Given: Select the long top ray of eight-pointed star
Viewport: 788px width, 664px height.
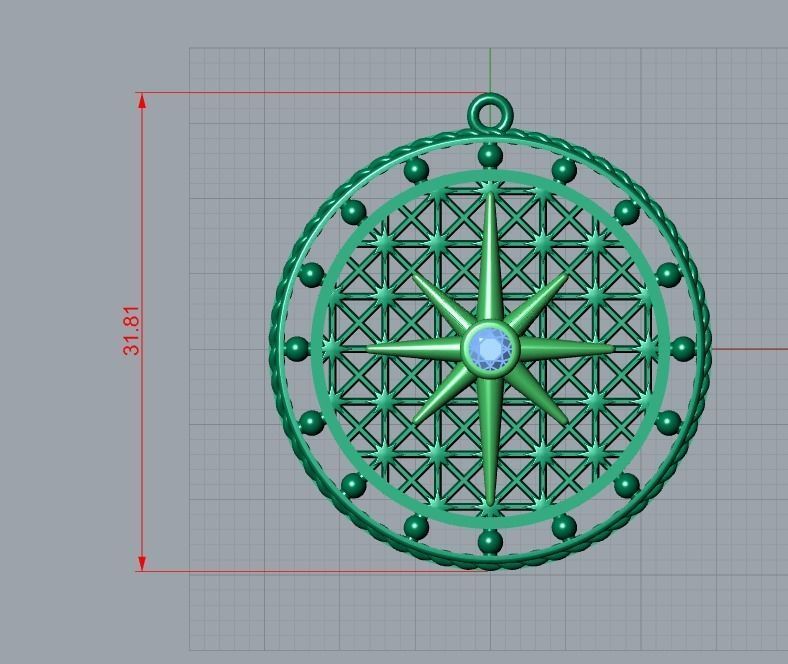Looking at the screenshot, I should coord(490,256).
